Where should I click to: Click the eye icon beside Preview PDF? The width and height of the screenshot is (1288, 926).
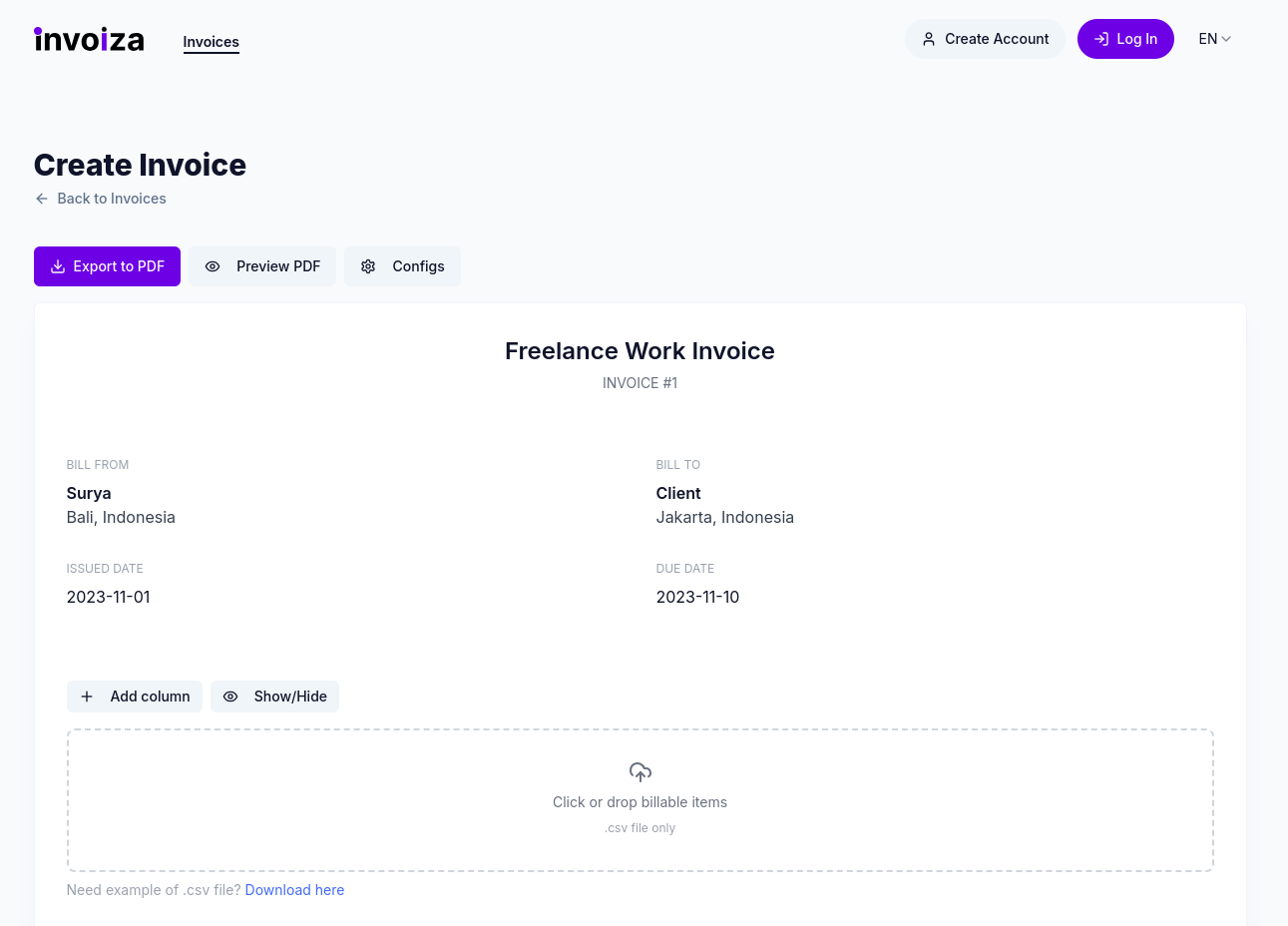pos(213,266)
